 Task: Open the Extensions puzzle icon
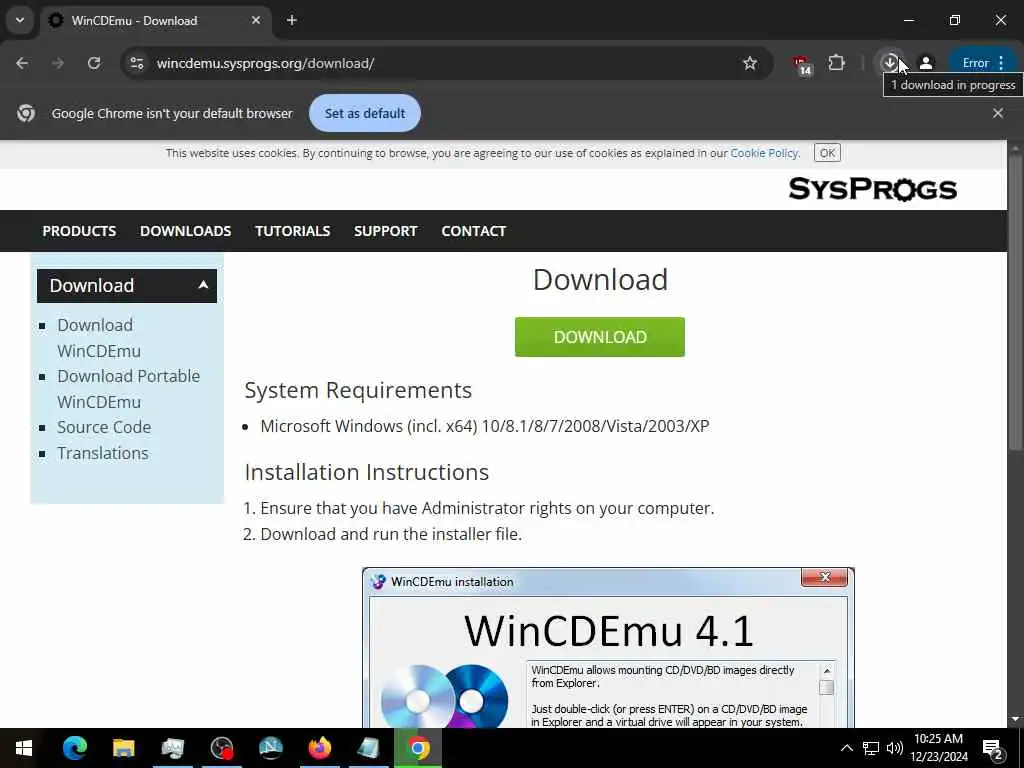tap(837, 63)
